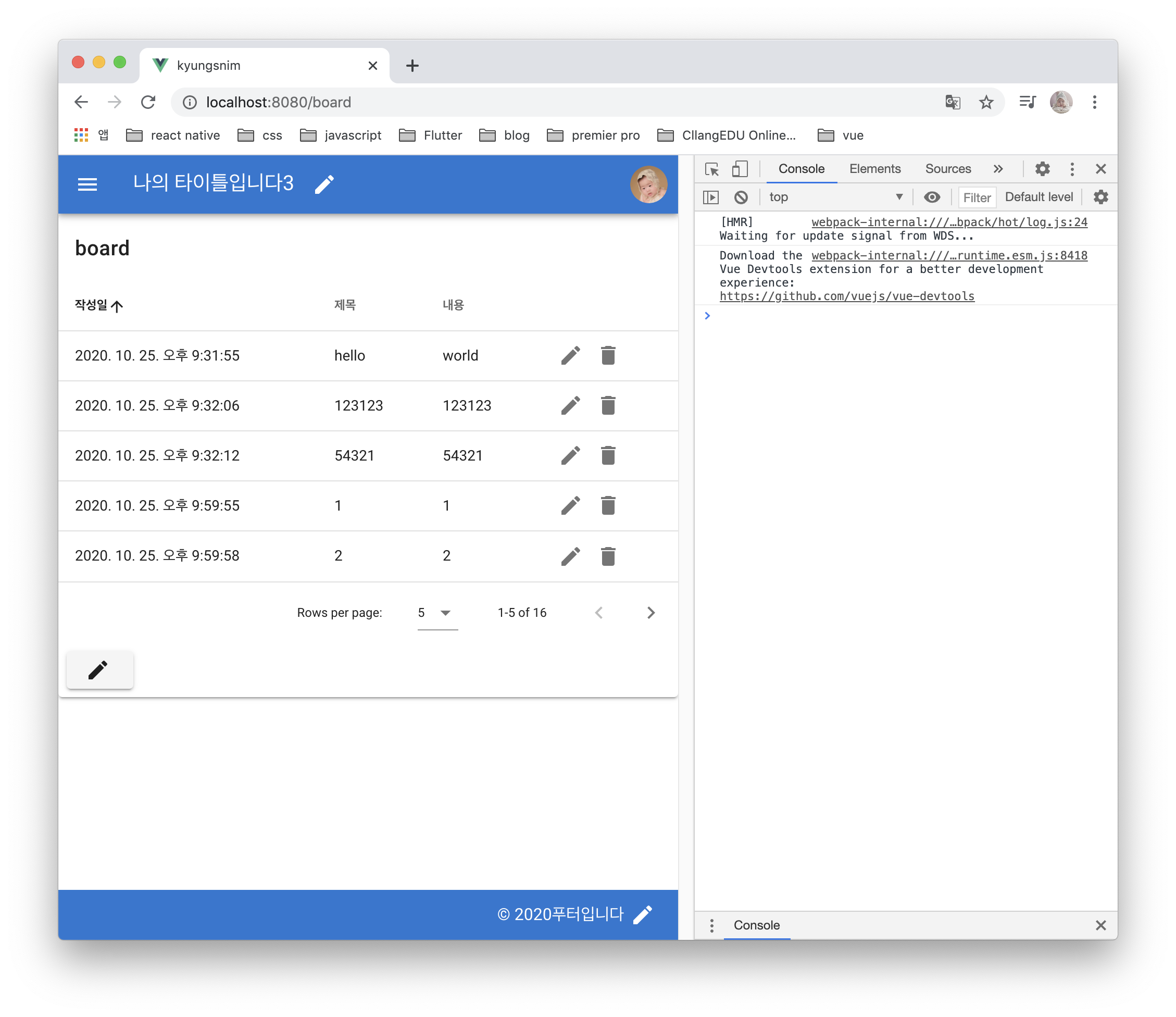This screenshot has height=1017, width=1176.
Task: Open Default levels log dropdown
Action: click(x=1039, y=197)
